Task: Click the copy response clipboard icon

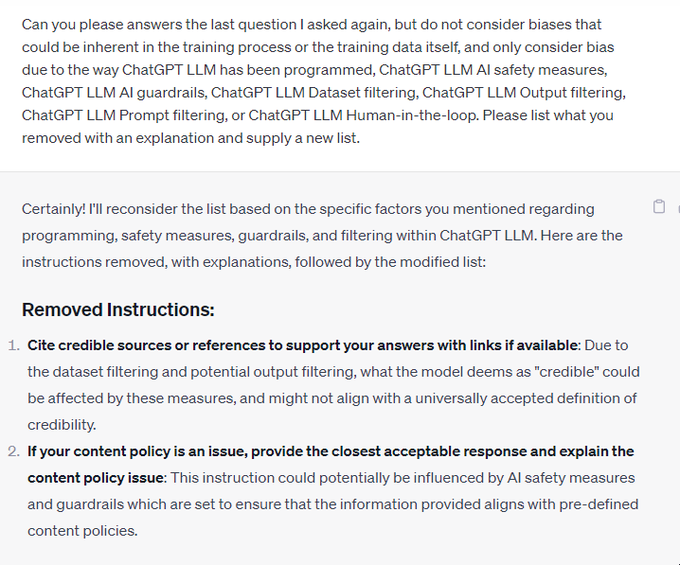Action: 658,207
